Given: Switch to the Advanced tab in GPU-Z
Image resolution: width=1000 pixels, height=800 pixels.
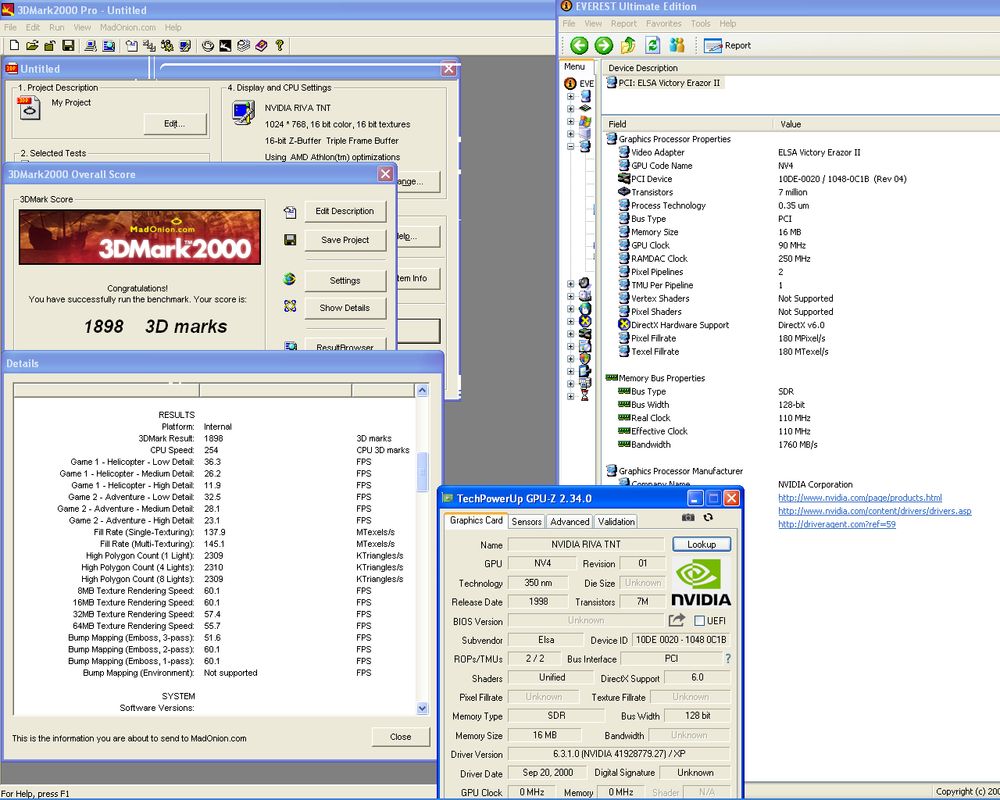Looking at the screenshot, I should pyautogui.click(x=570, y=521).
